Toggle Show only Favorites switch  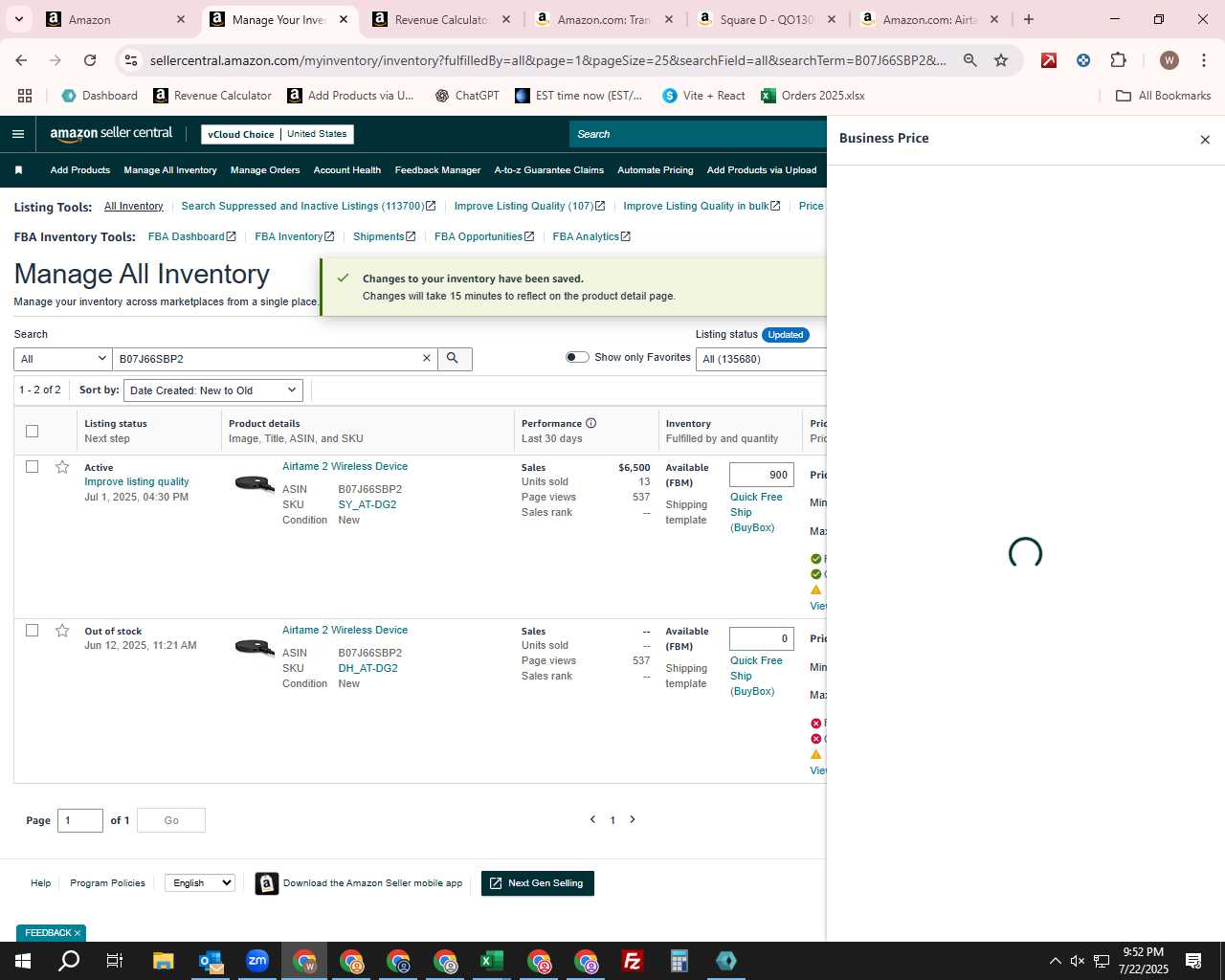pyautogui.click(x=577, y=357)
